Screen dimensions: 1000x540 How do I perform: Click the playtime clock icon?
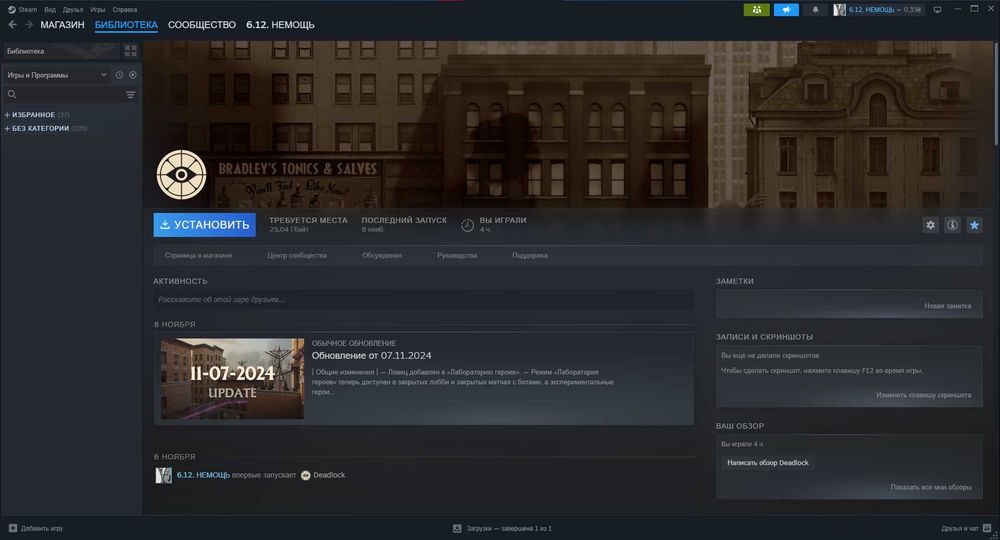[x=467, y=225]
